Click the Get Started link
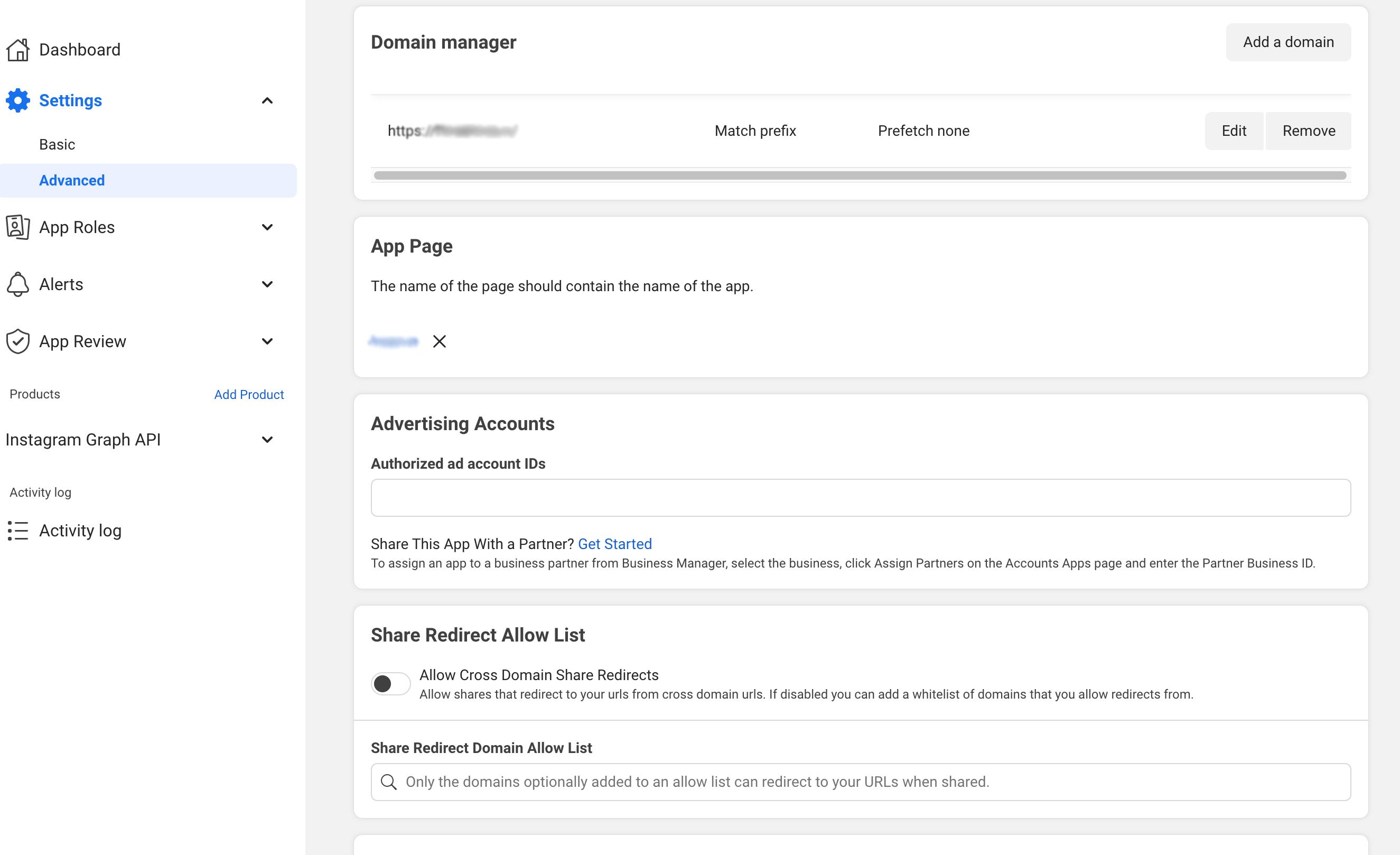The image size is (1400, 855). (x=615, y=544)
